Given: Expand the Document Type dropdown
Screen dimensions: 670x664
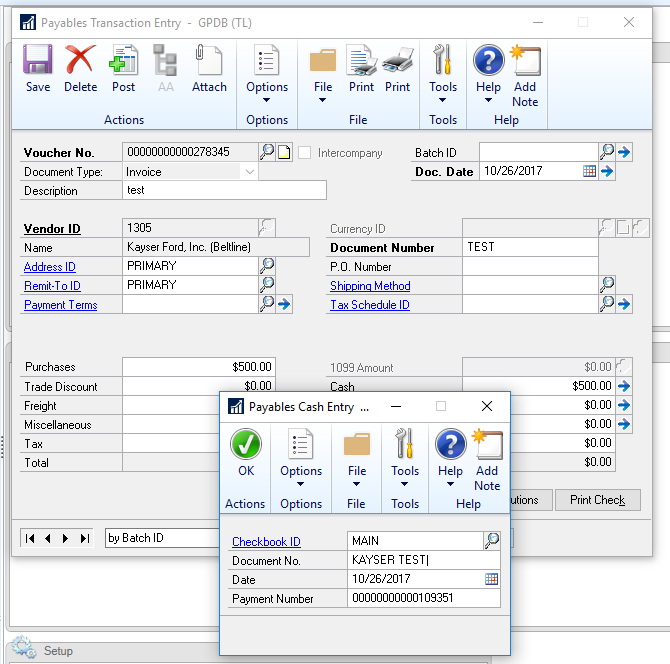Looking at the screenshot, I should click(x=249, y=172).
